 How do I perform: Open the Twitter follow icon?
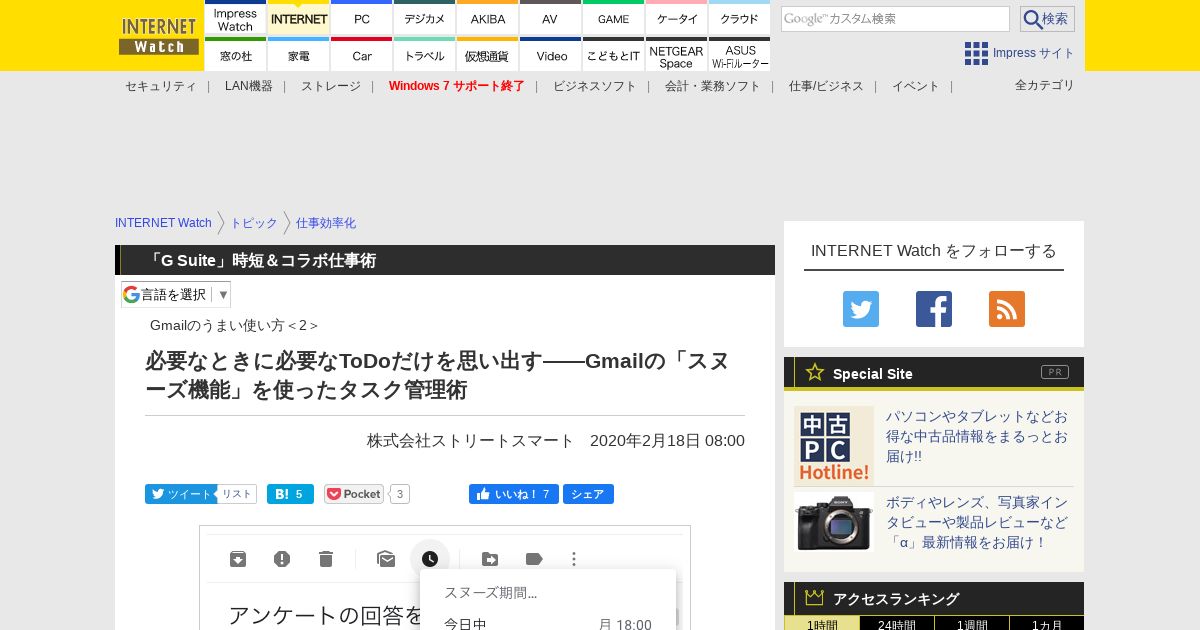pos(861,309)
